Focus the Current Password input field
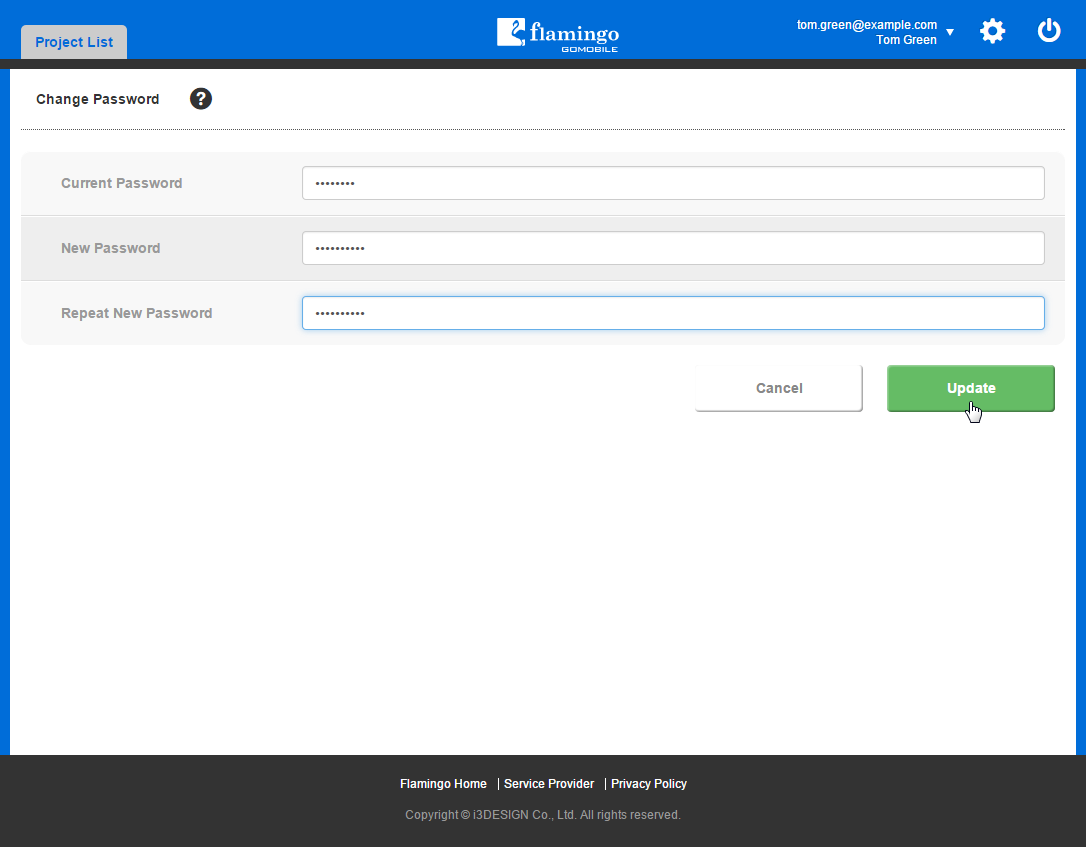Image resolution: width=1086 pixels, height=847 pixels. tap(673, 183)
